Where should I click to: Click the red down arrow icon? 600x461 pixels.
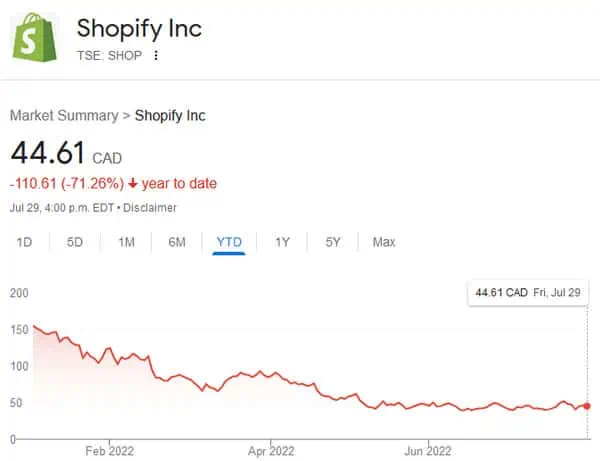pyautogui.click(x=132, y=184)
